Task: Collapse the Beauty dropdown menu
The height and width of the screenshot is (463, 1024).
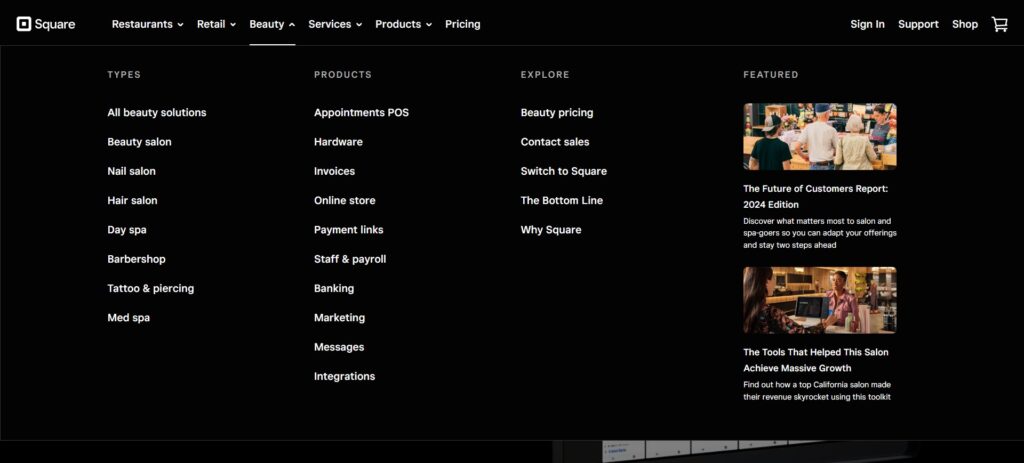Action: (x=272, y=24)
